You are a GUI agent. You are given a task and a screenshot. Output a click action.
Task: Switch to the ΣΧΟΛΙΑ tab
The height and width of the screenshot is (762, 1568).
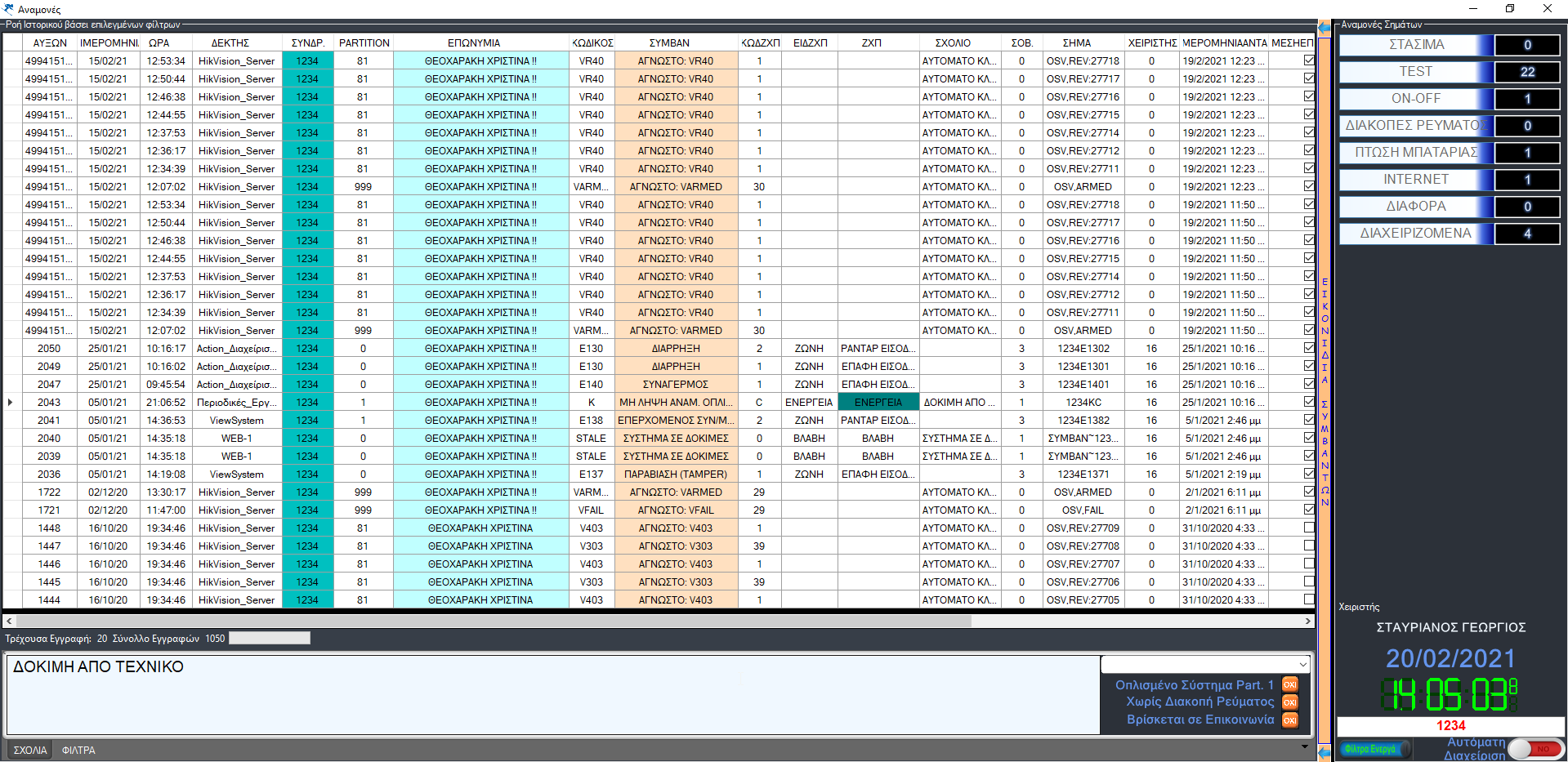30,750
